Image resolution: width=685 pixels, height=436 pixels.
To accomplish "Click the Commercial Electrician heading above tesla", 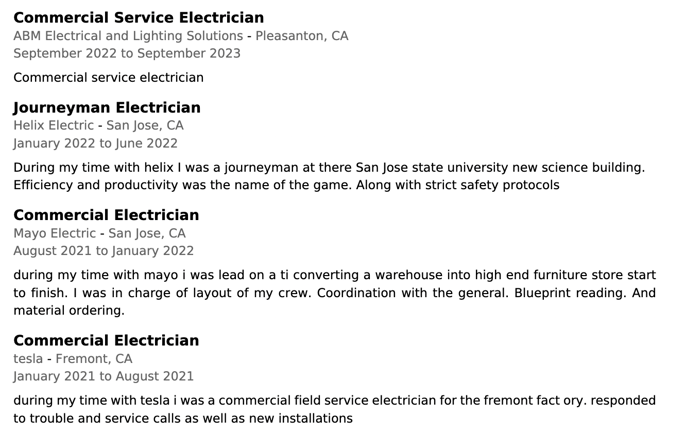I will click(106, 340).
